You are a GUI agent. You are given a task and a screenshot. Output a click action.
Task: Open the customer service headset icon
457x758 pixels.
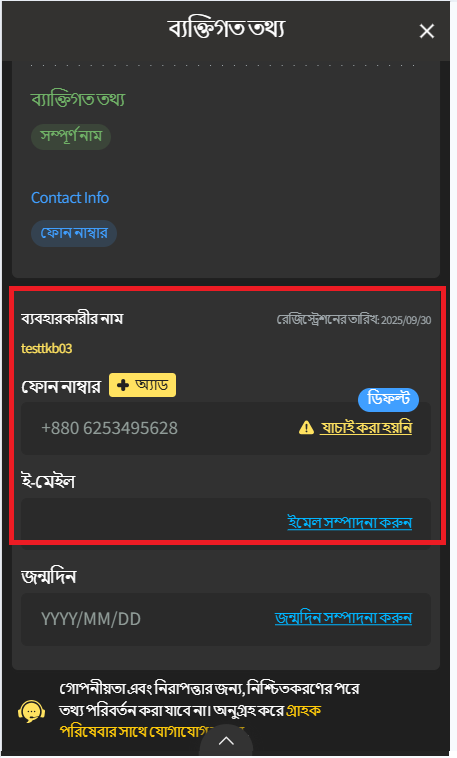(31, 712)
